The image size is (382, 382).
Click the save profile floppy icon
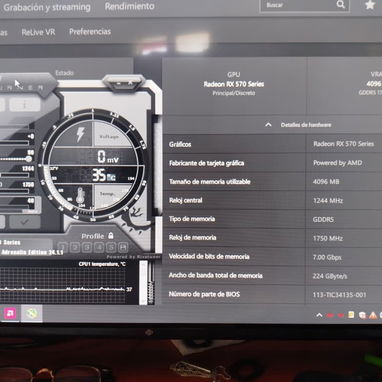[123, 247]
